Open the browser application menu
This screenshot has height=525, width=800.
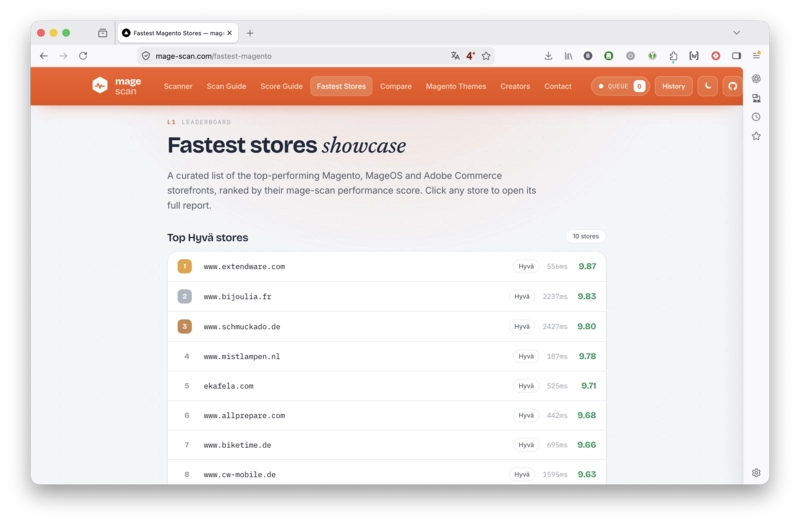[756, 56]
